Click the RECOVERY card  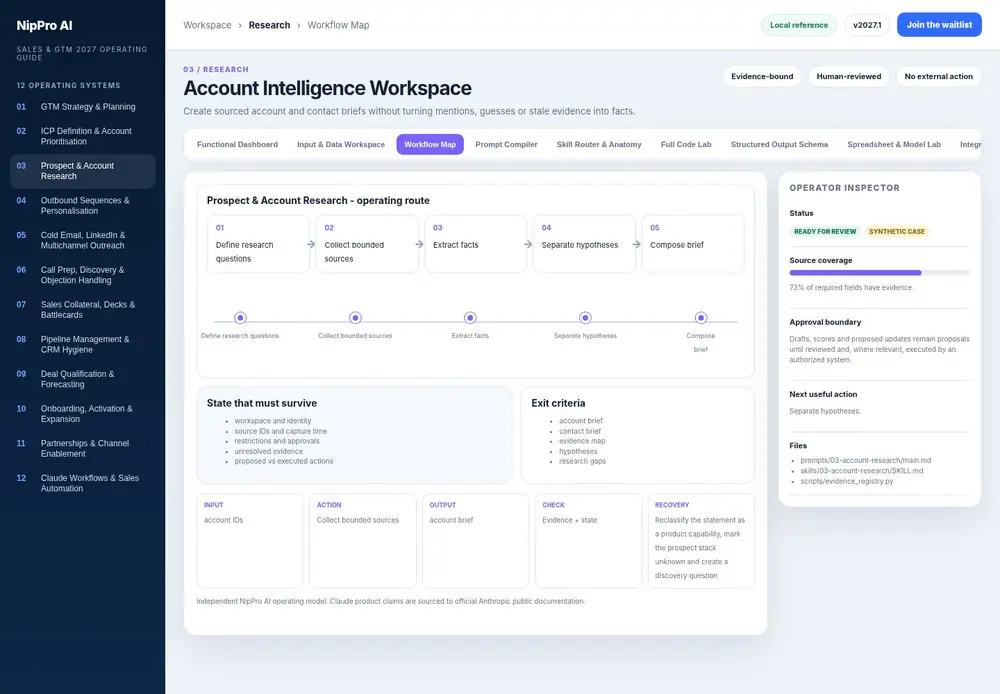[701, 540]
